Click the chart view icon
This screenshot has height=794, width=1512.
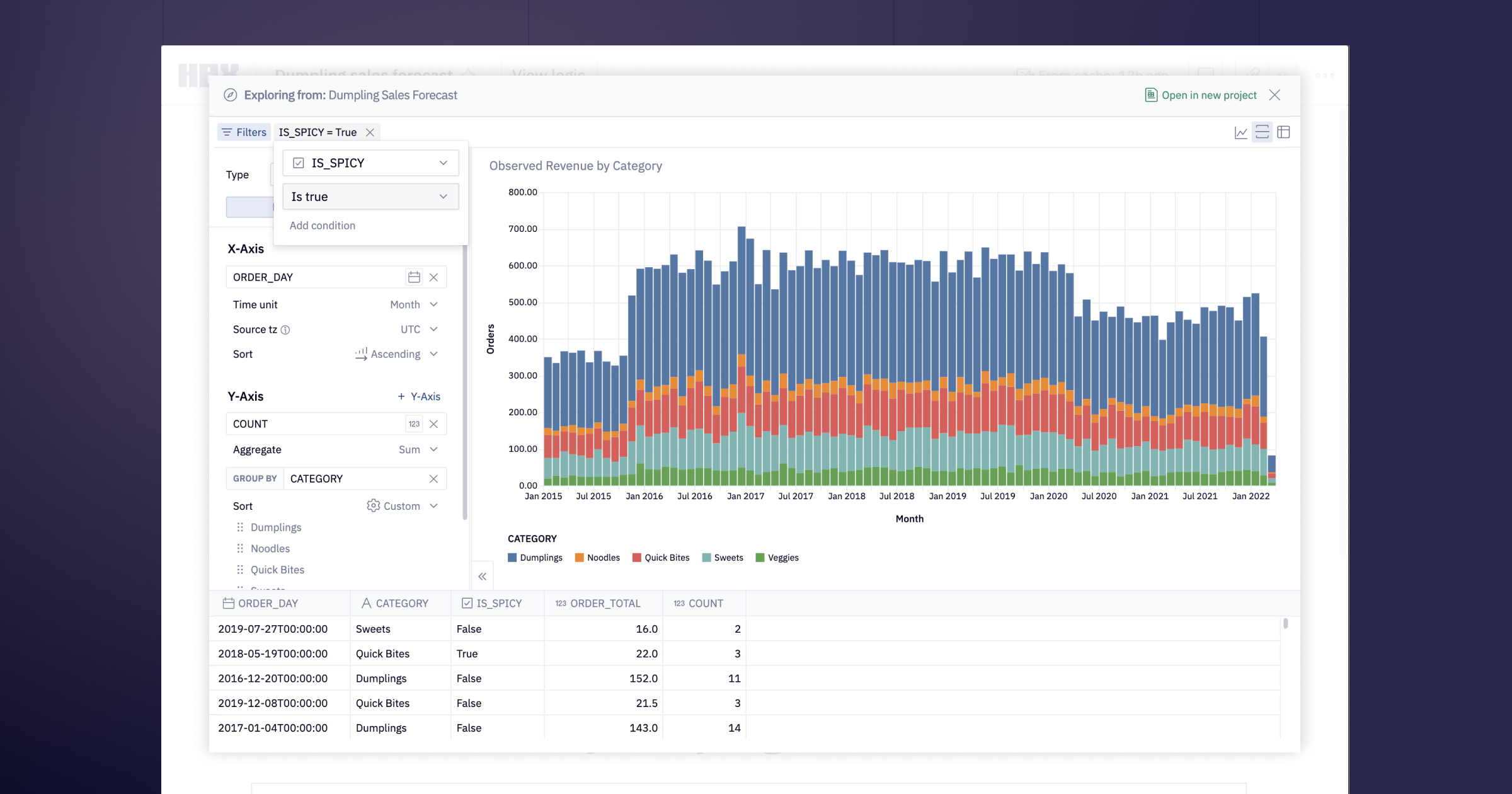(x=1240, y=132)
